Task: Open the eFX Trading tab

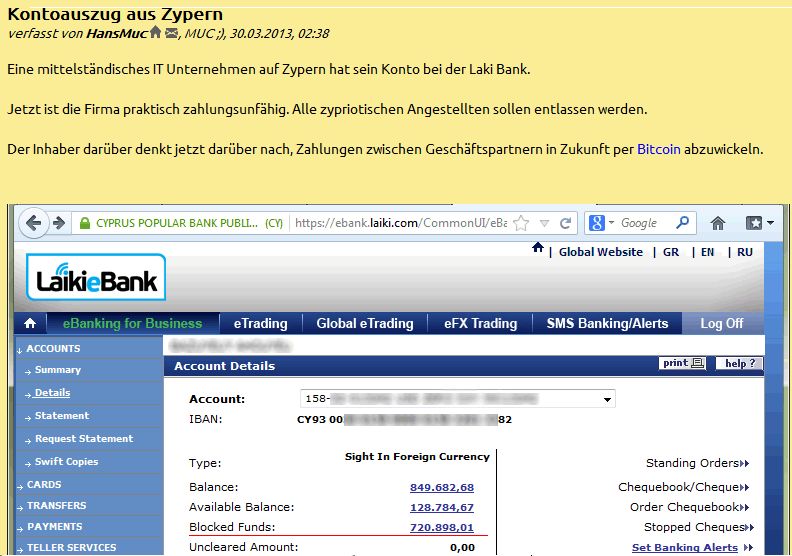Action: [480, 323]
